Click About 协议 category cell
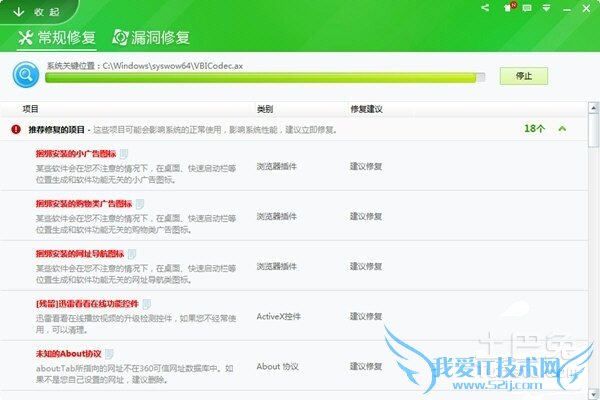Image resolution: width=600 pixels, height=400 pixels. (x=277, y=366)
